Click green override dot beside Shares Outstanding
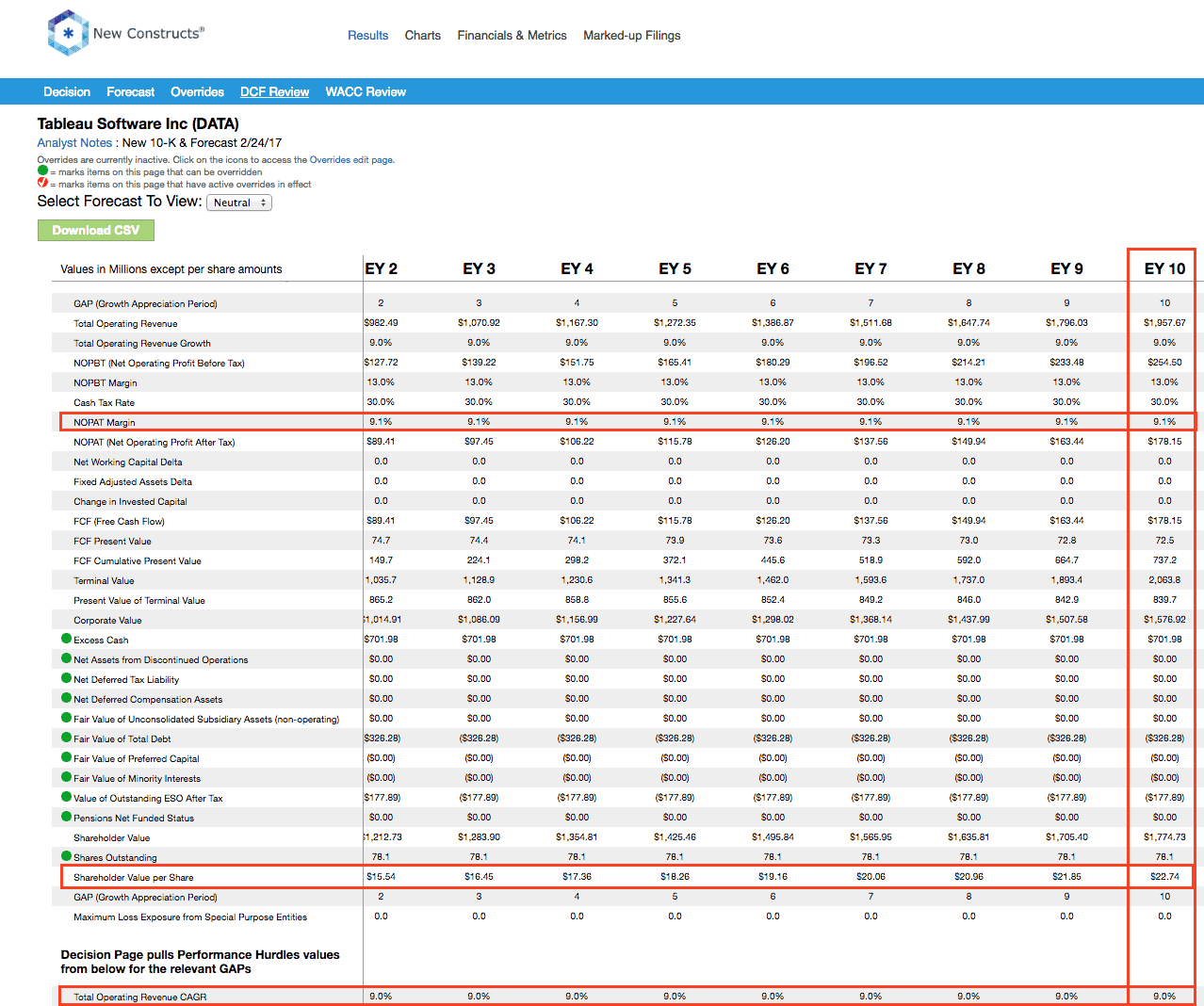 tap(67, 856)
